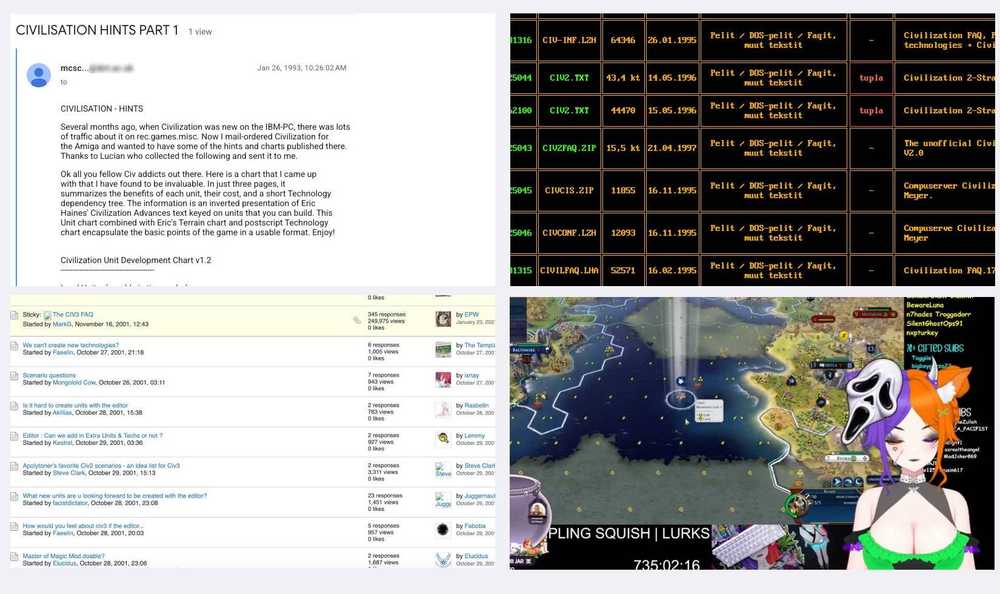Image resolution: width=1000 pixels, height=594 pixels.
Task: Open Apolytoner's favorite Civ2 scenarios thread
Action: tap(101, 465)
